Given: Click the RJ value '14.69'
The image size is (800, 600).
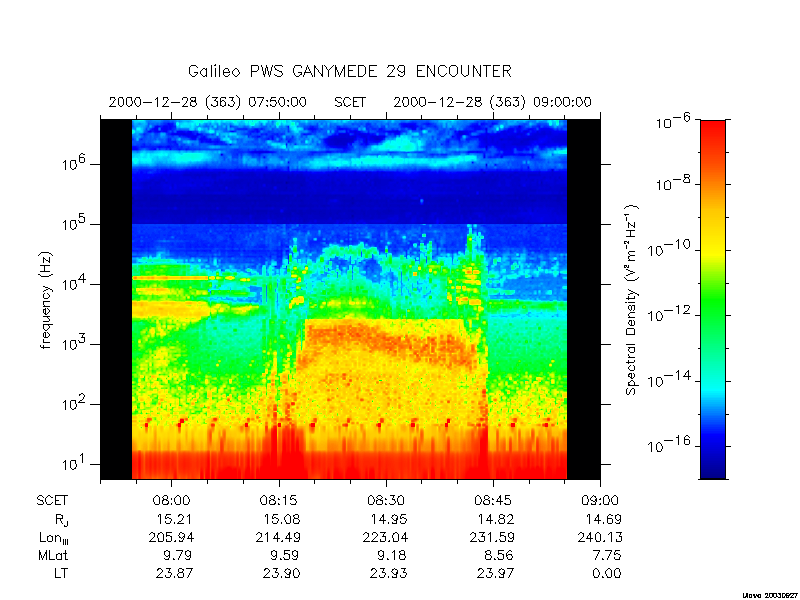Looking at the screenshot, I should click(604, 519).
